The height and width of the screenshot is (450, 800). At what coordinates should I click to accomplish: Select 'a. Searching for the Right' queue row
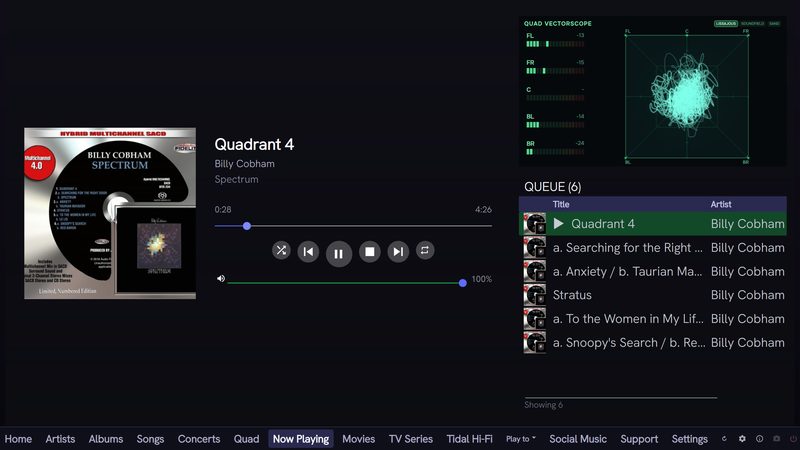(653, 247)
